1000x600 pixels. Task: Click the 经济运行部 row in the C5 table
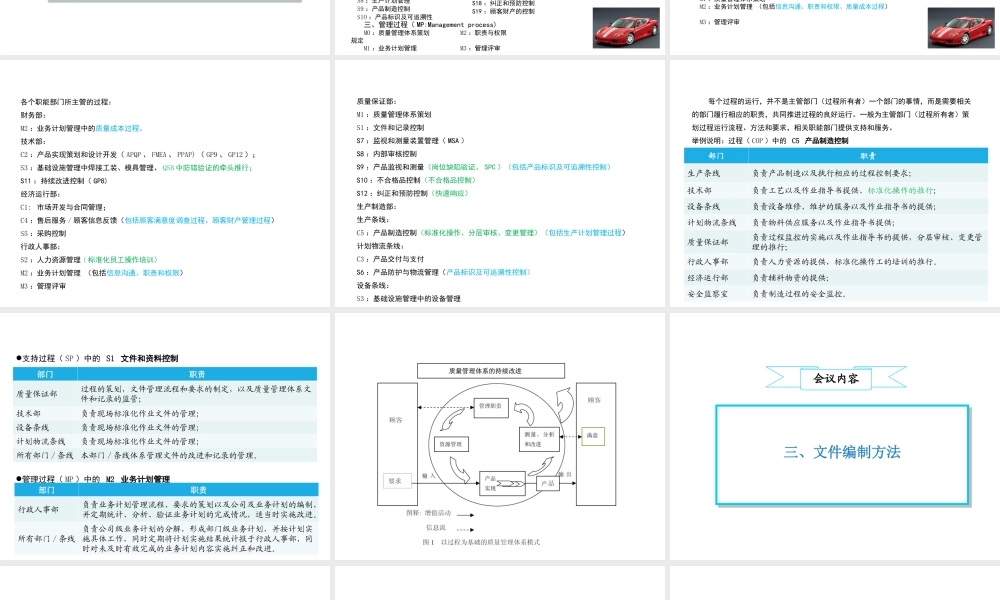[x=835, y=278]
